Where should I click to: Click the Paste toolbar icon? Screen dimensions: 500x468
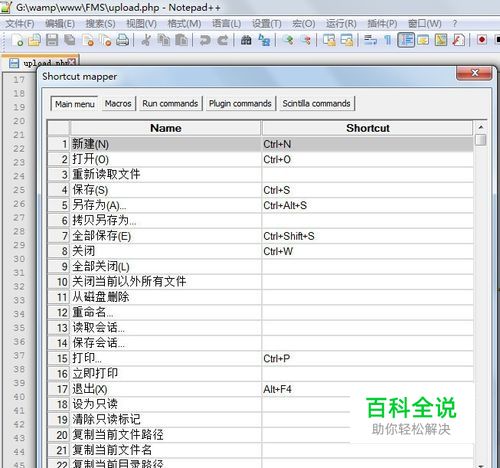[181, 40]
